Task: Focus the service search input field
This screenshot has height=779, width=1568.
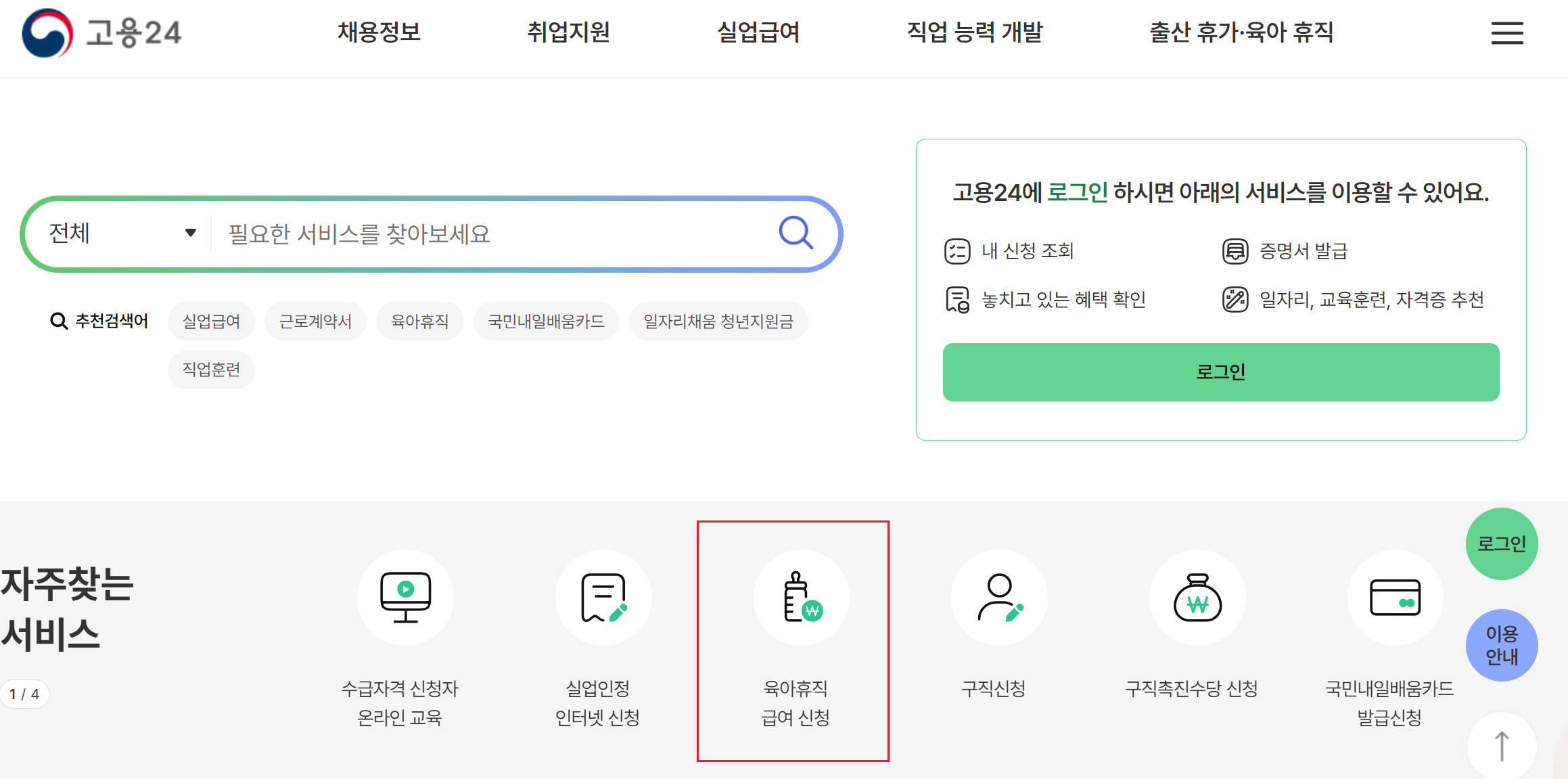Action: pyautogui.click(x=494, y=234)
